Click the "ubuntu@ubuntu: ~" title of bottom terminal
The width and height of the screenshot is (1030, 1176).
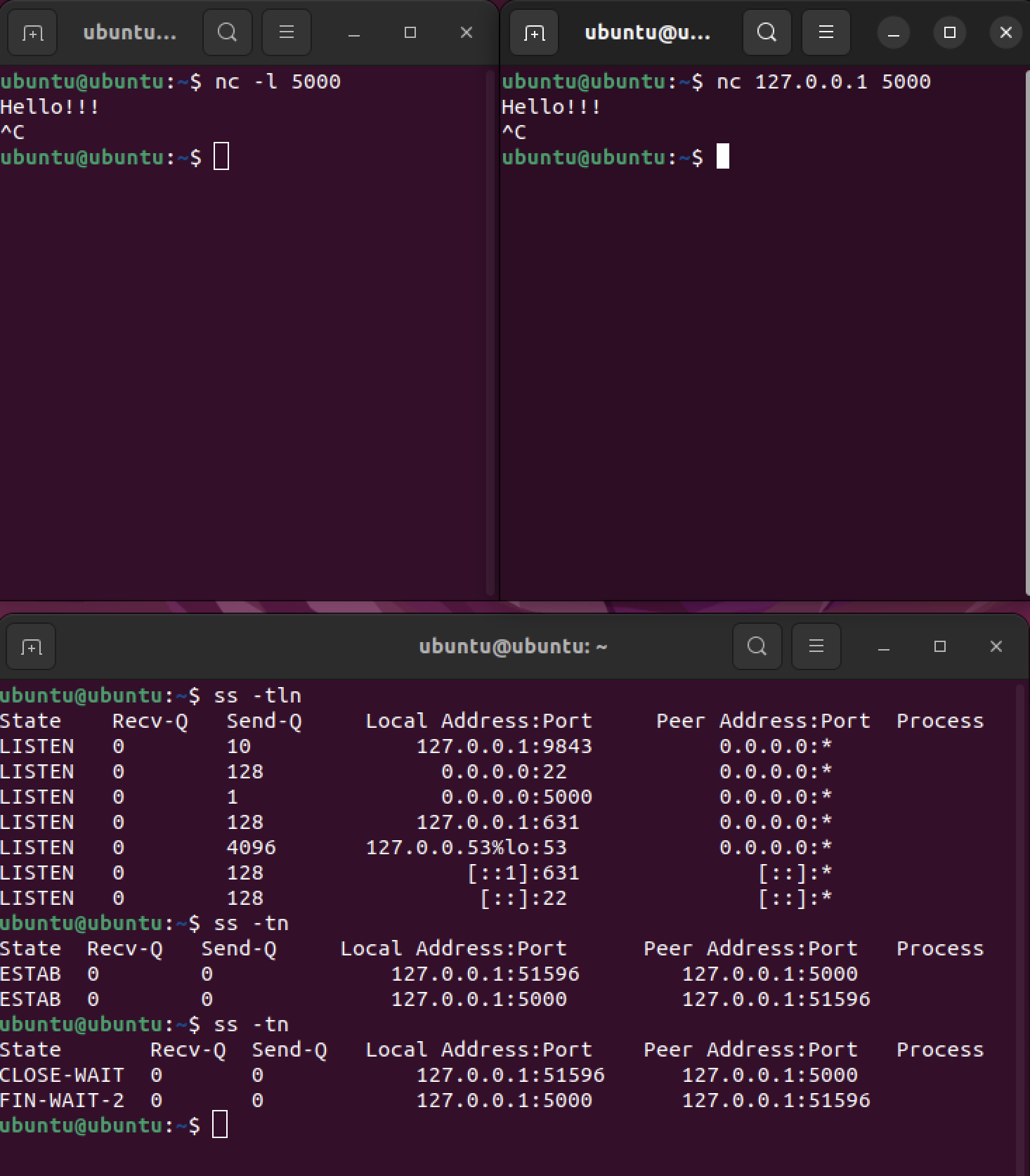coord(513,646)
